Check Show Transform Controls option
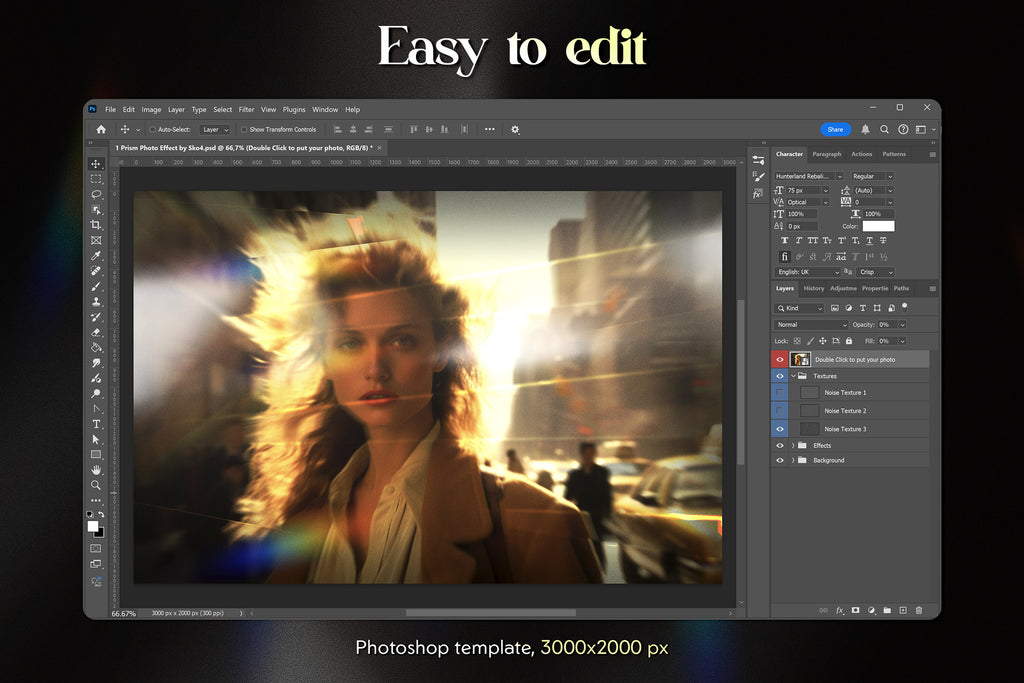The width and height of the screenshot is (1024, 683). [244, 130]
